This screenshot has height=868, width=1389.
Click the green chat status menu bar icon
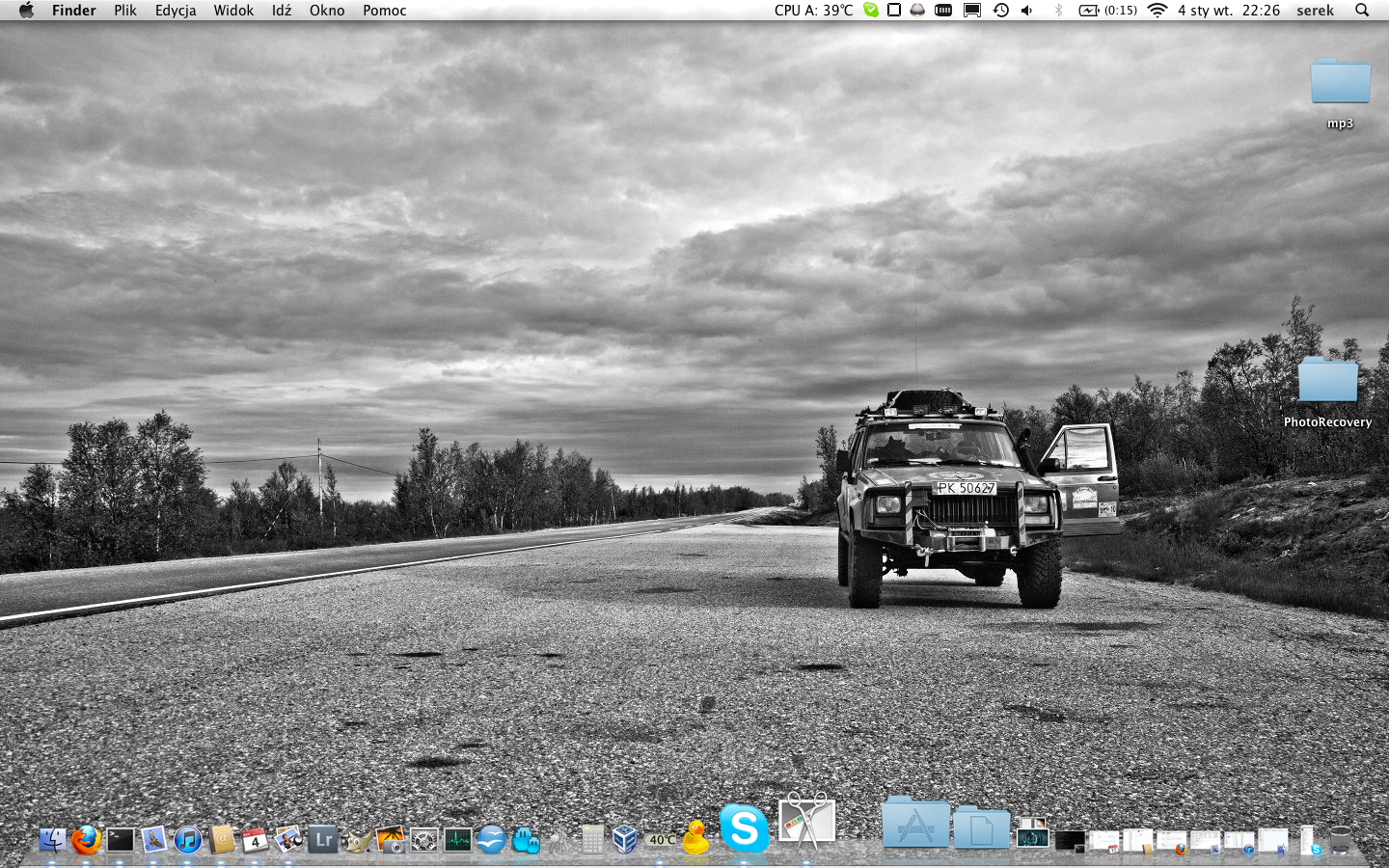coord(871,10)
